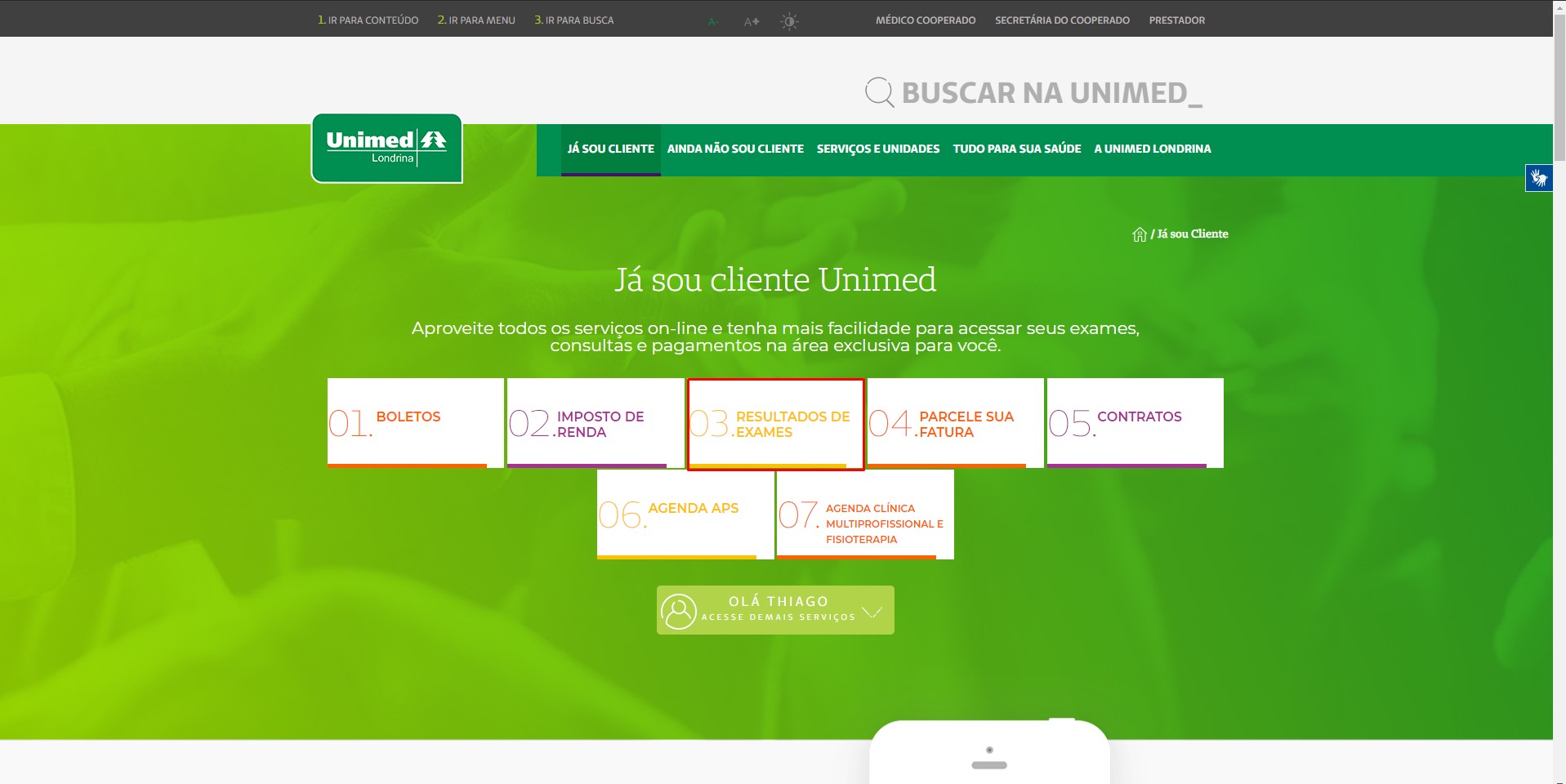Open the 03 Resultados de Exames card

pos(775,424)
